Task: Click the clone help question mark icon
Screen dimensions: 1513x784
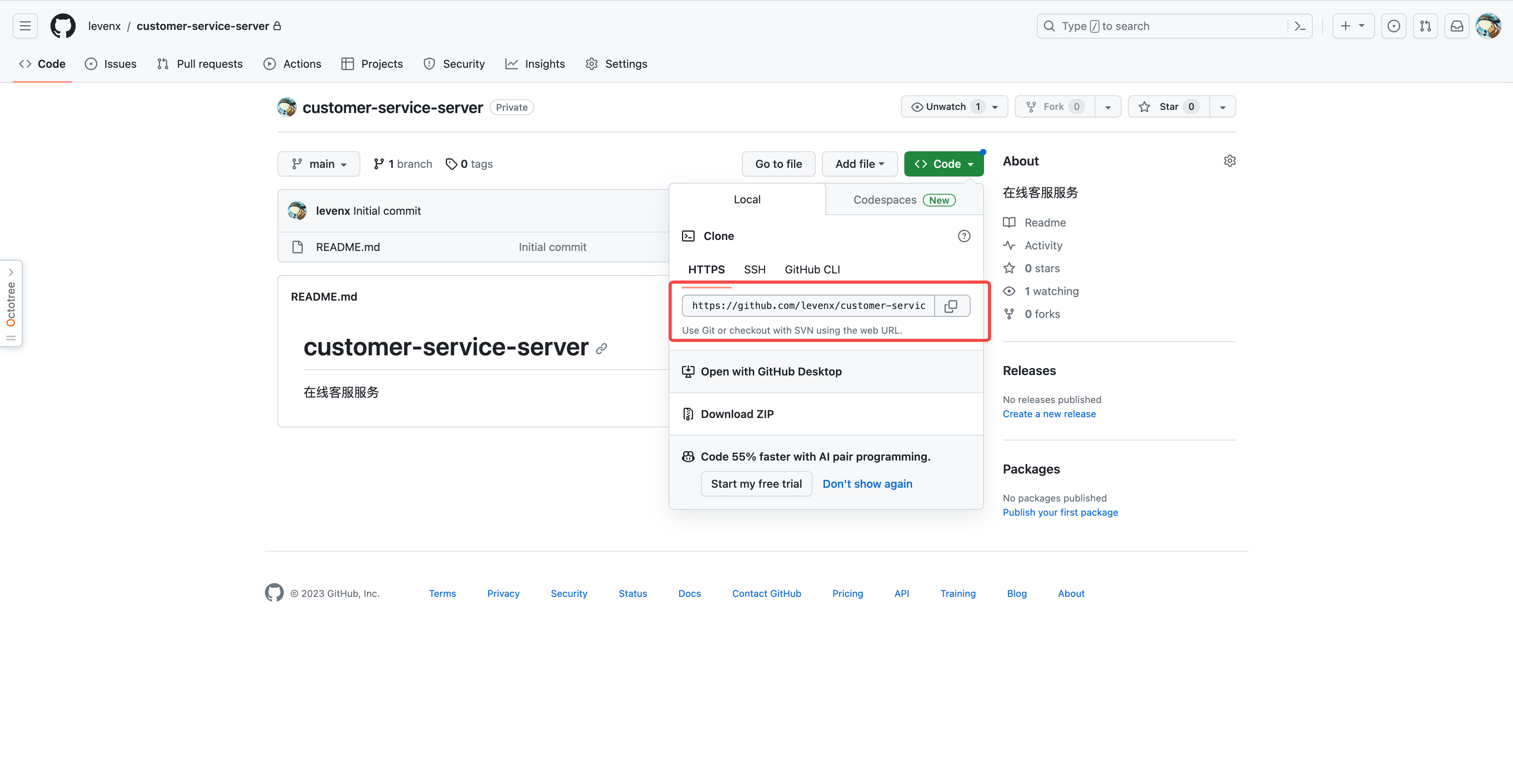Action: click(964, 236)
